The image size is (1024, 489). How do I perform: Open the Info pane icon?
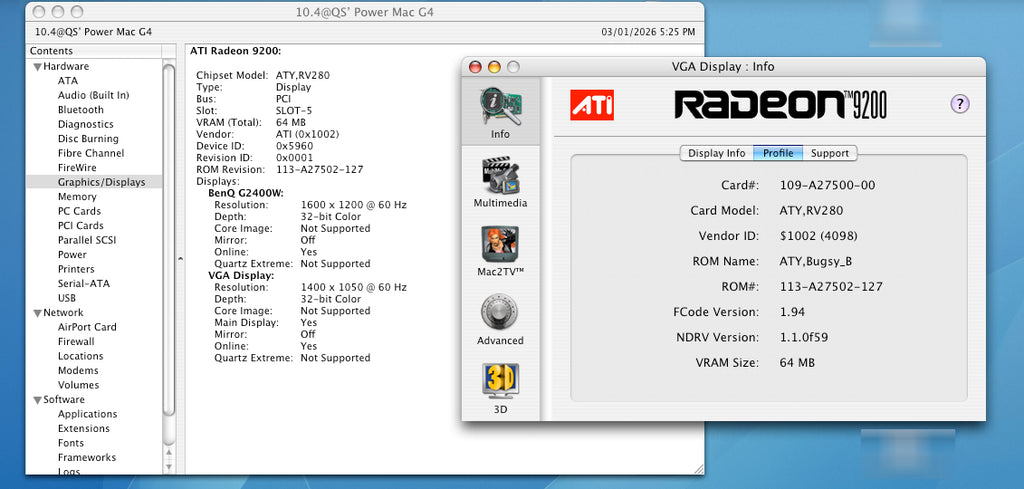500,106
